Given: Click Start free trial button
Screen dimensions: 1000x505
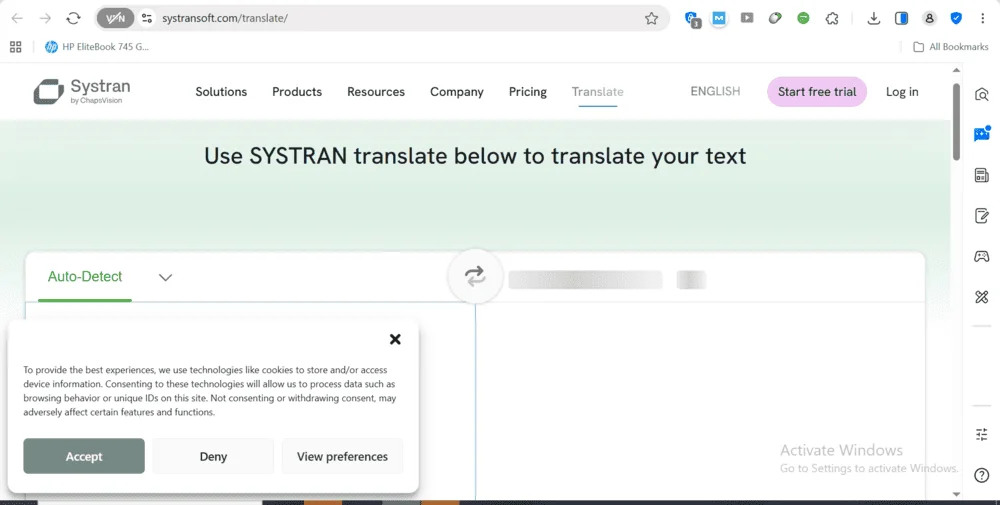Looking at the screenshot, I should (817, 92).
